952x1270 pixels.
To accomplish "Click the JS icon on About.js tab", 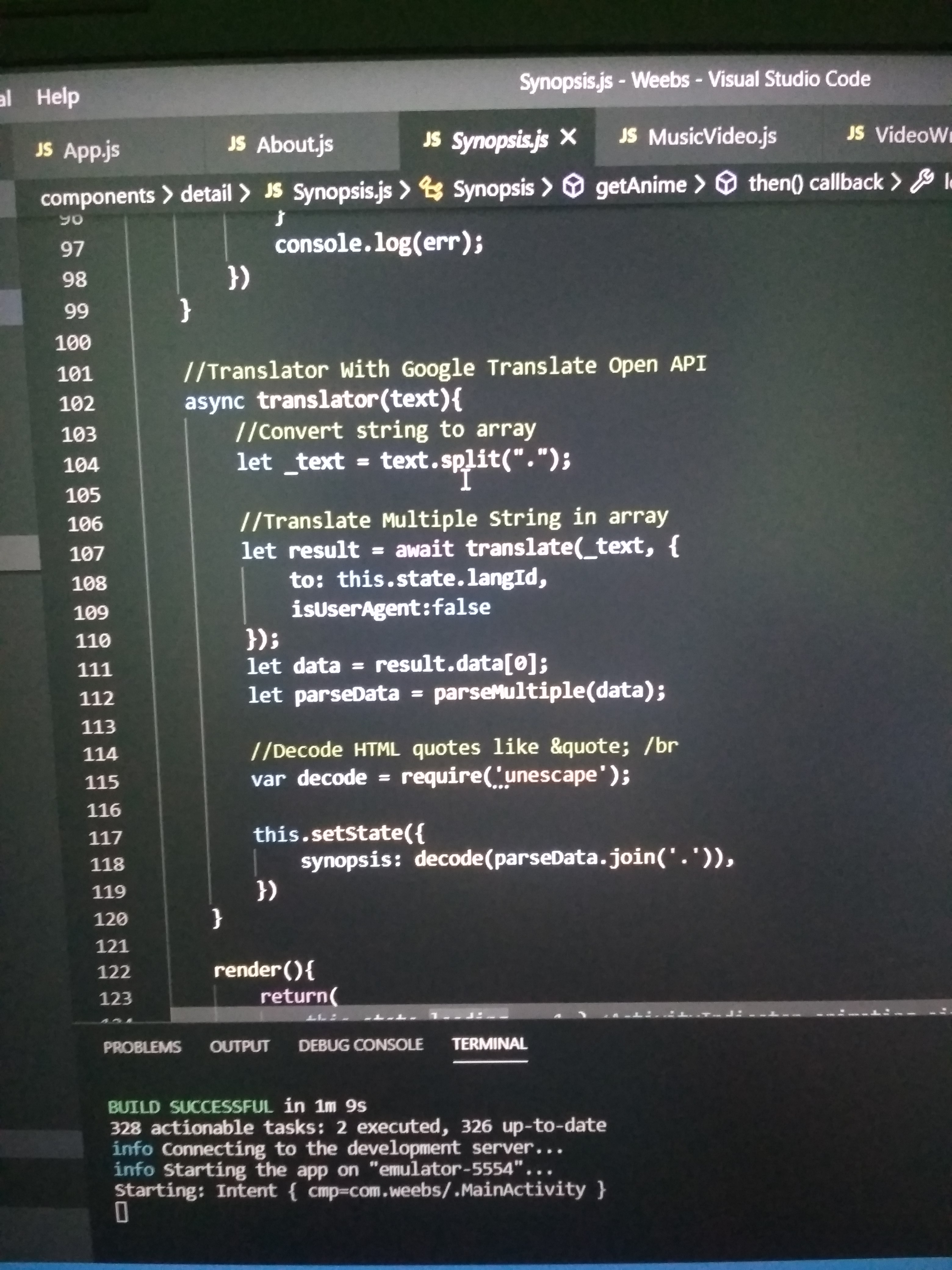I will point(236,143).
